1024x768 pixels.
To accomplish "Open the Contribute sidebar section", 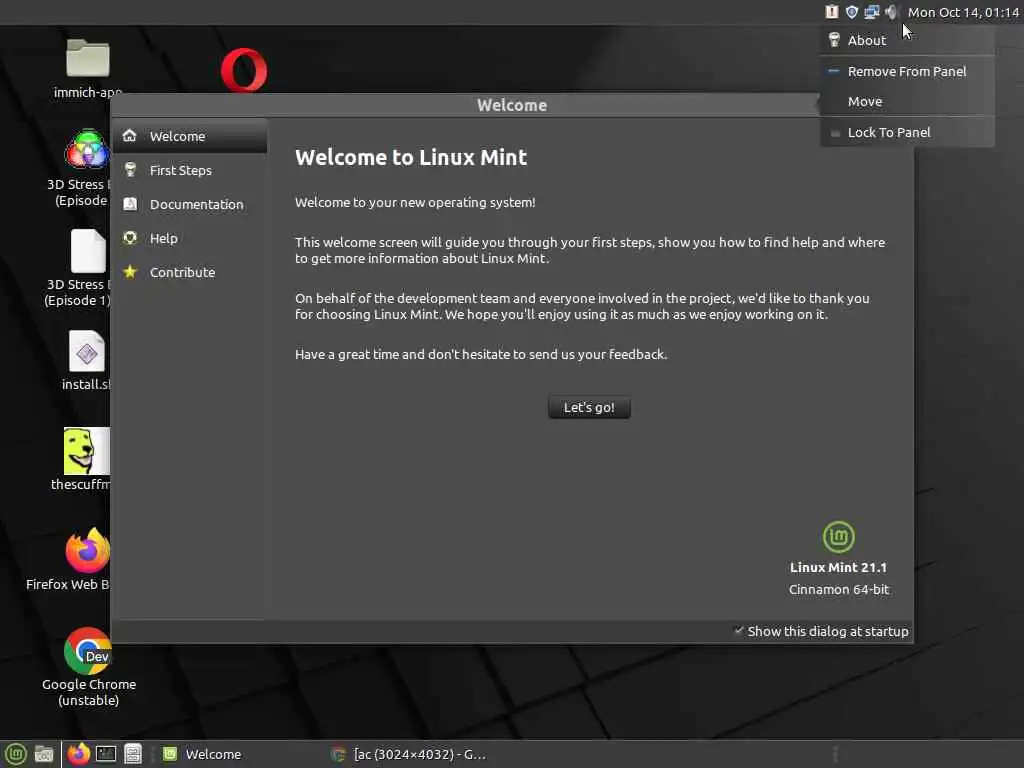I will (190, 272).
